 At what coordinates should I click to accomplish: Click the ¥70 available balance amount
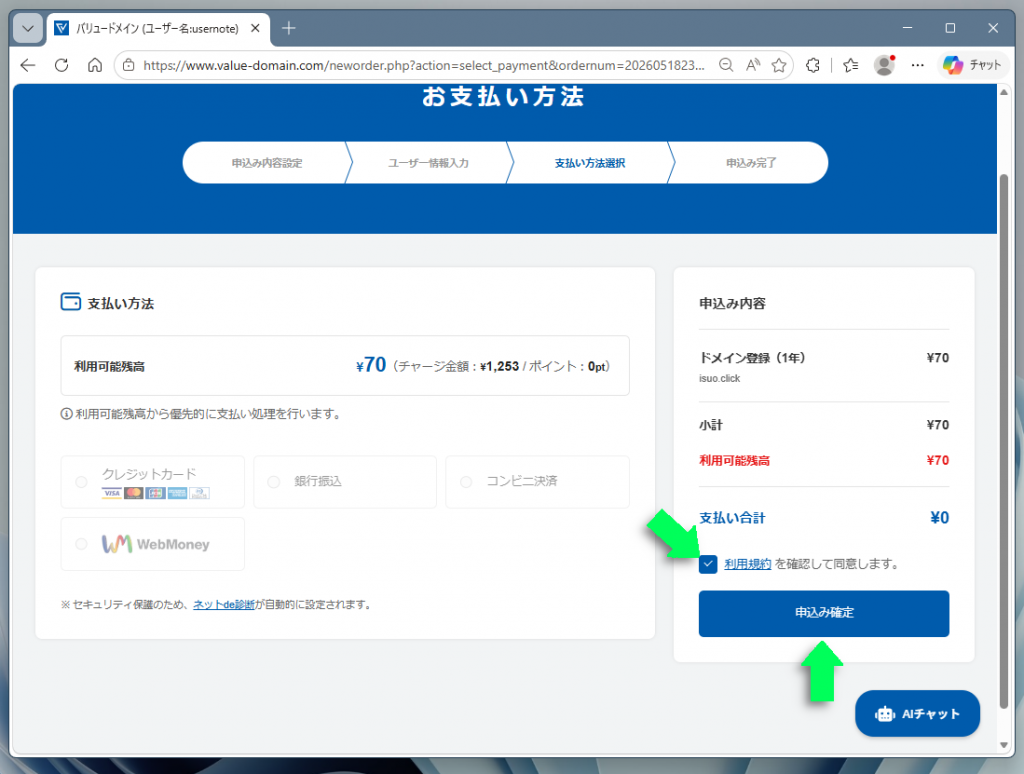pos(371,364)
